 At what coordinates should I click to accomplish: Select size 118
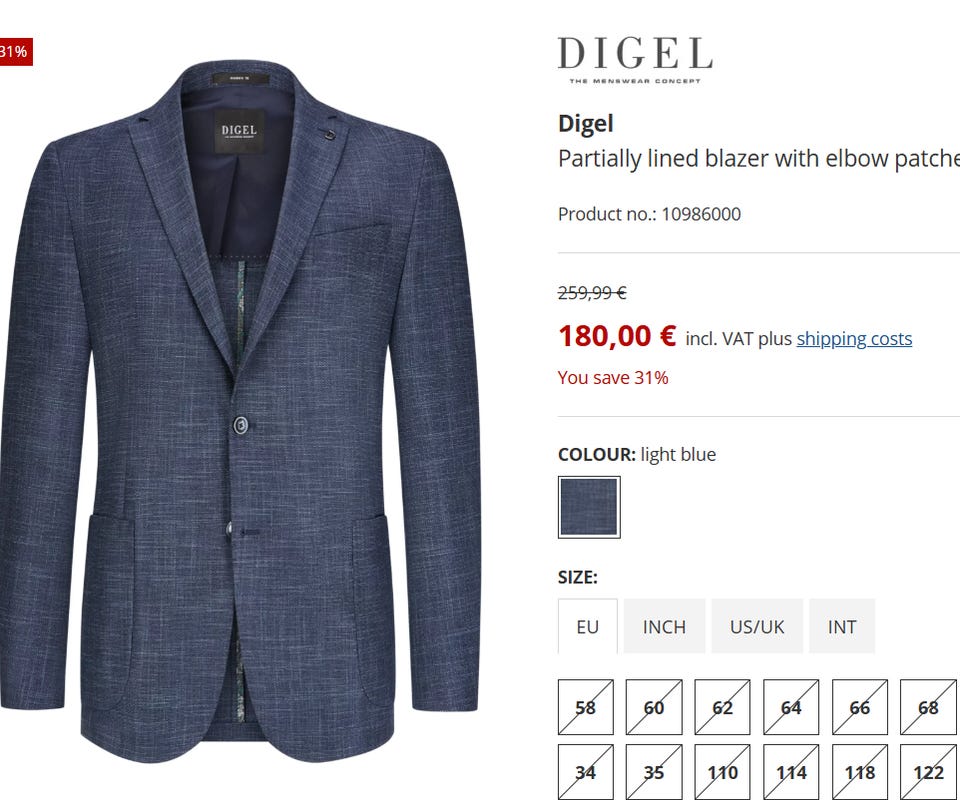(x=860, y=772)
